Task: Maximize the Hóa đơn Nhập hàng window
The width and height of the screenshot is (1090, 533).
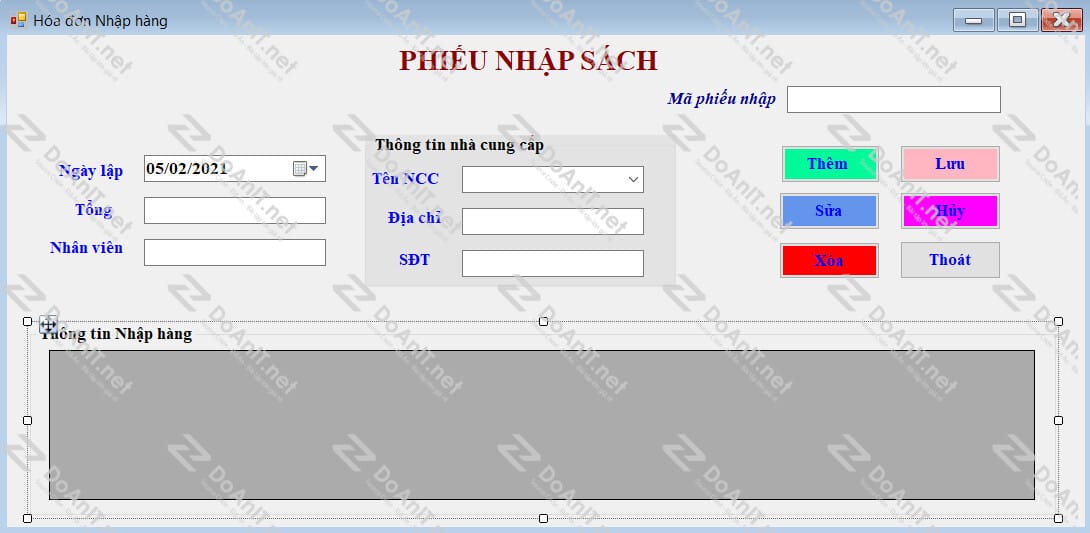Action: 1017,20
